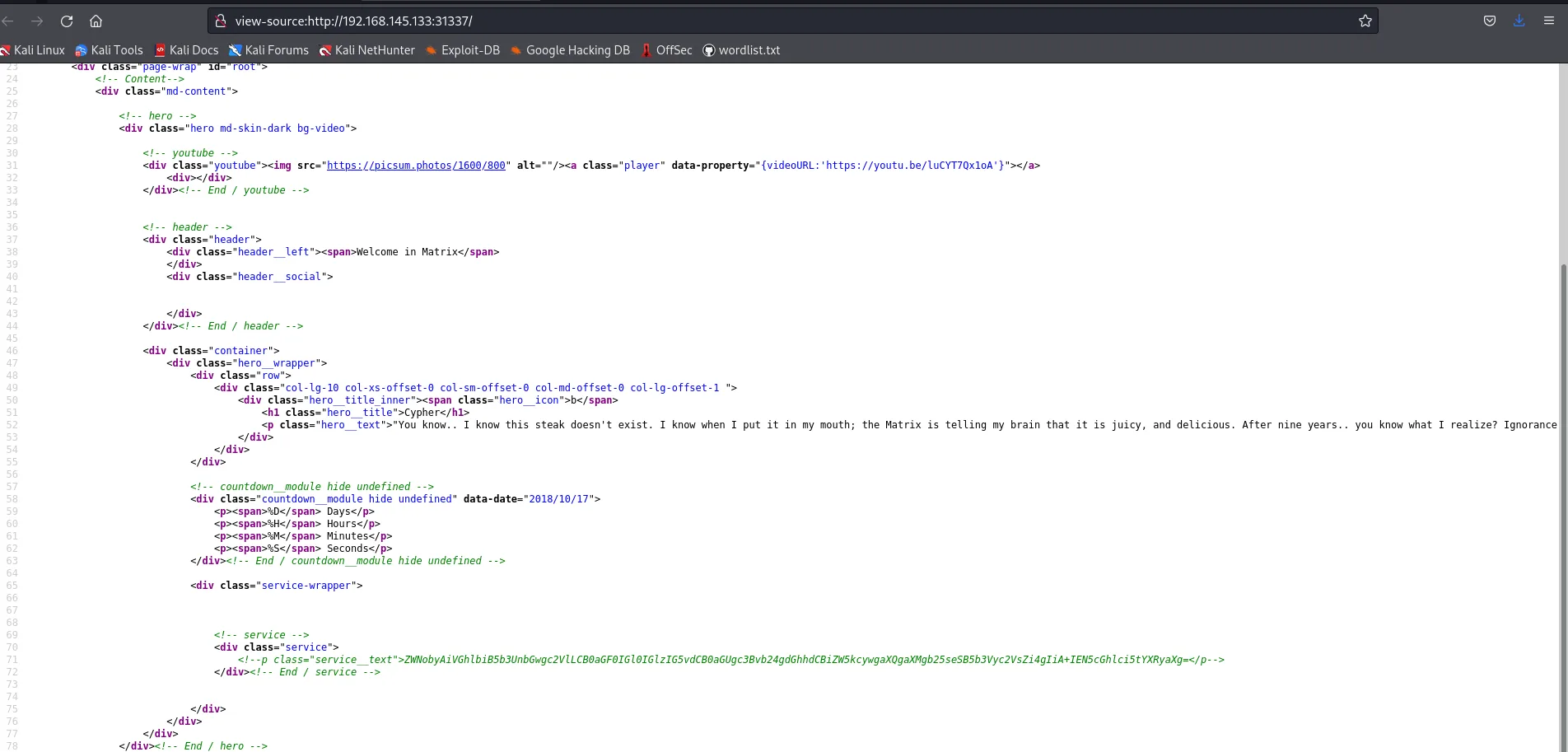Click the 'Seconds' countdown line
This screenshot has width=1568, height=752.
[x=303, y=549]
